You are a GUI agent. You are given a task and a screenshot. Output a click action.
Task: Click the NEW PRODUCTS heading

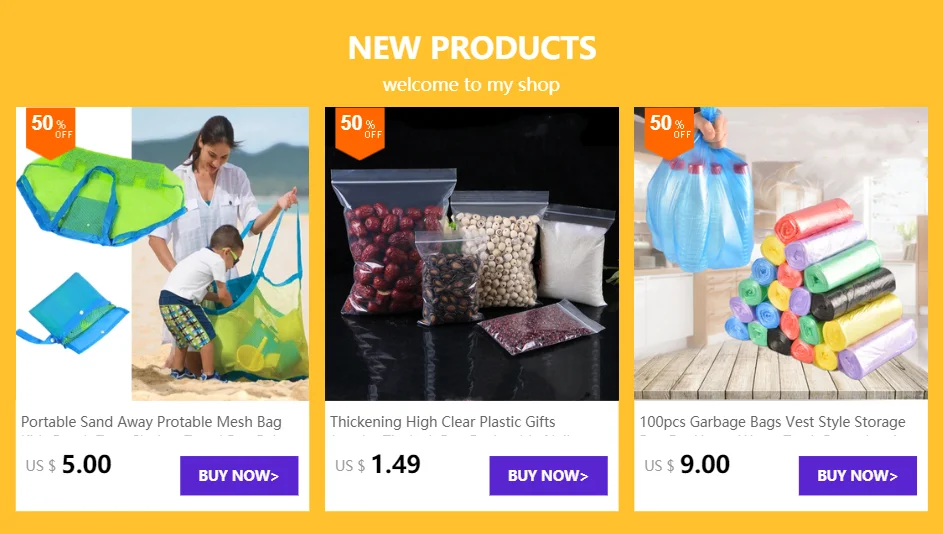point(472,48)
